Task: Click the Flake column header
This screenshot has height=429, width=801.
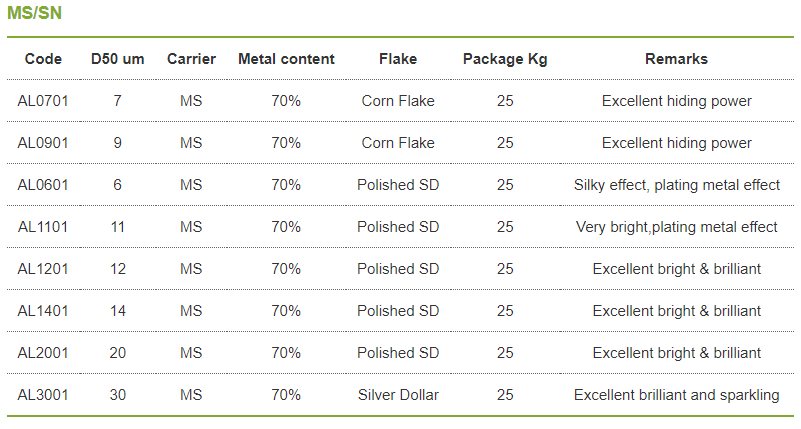Action: click(398, 59)
